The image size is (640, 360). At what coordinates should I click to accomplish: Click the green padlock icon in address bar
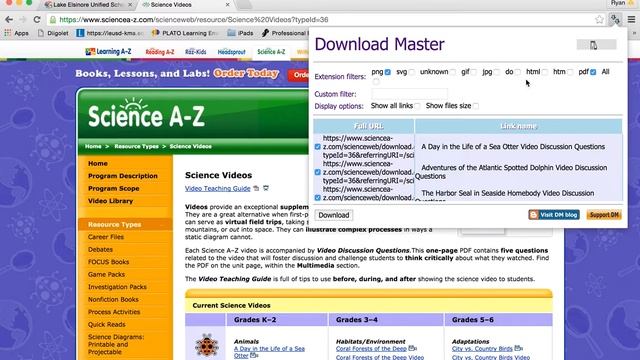(53, 20)
